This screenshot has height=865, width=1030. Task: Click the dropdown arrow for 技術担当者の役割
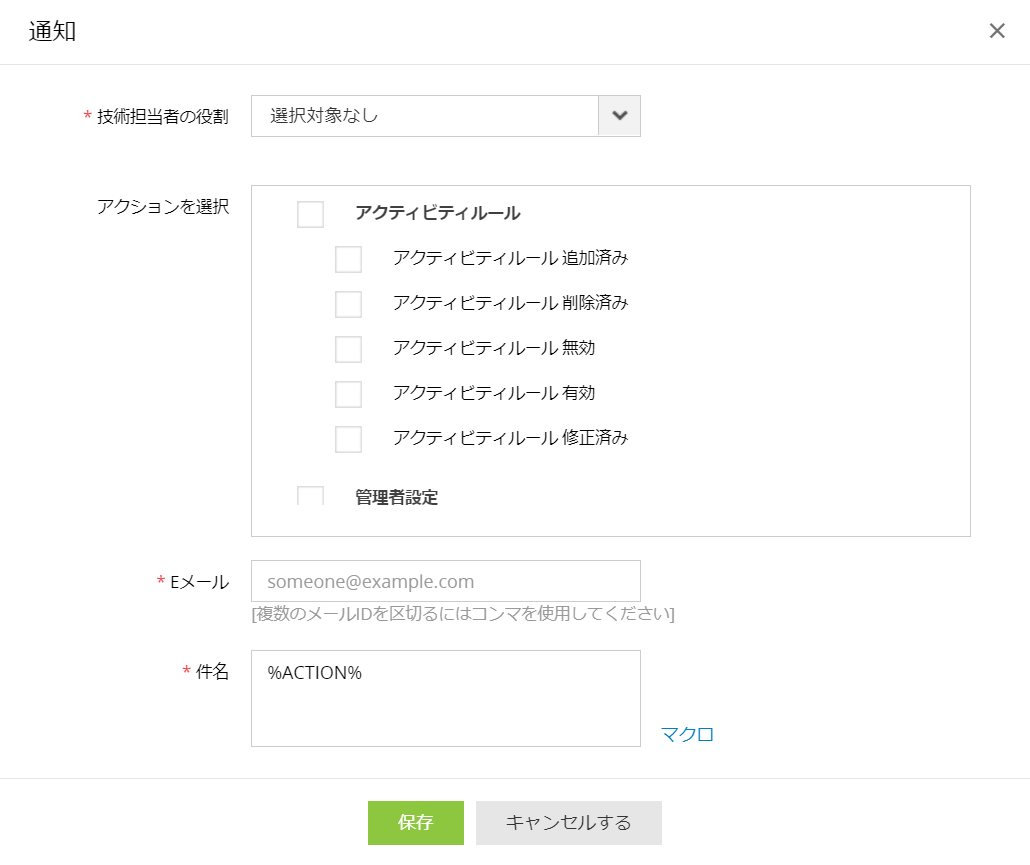coord(619,116)
